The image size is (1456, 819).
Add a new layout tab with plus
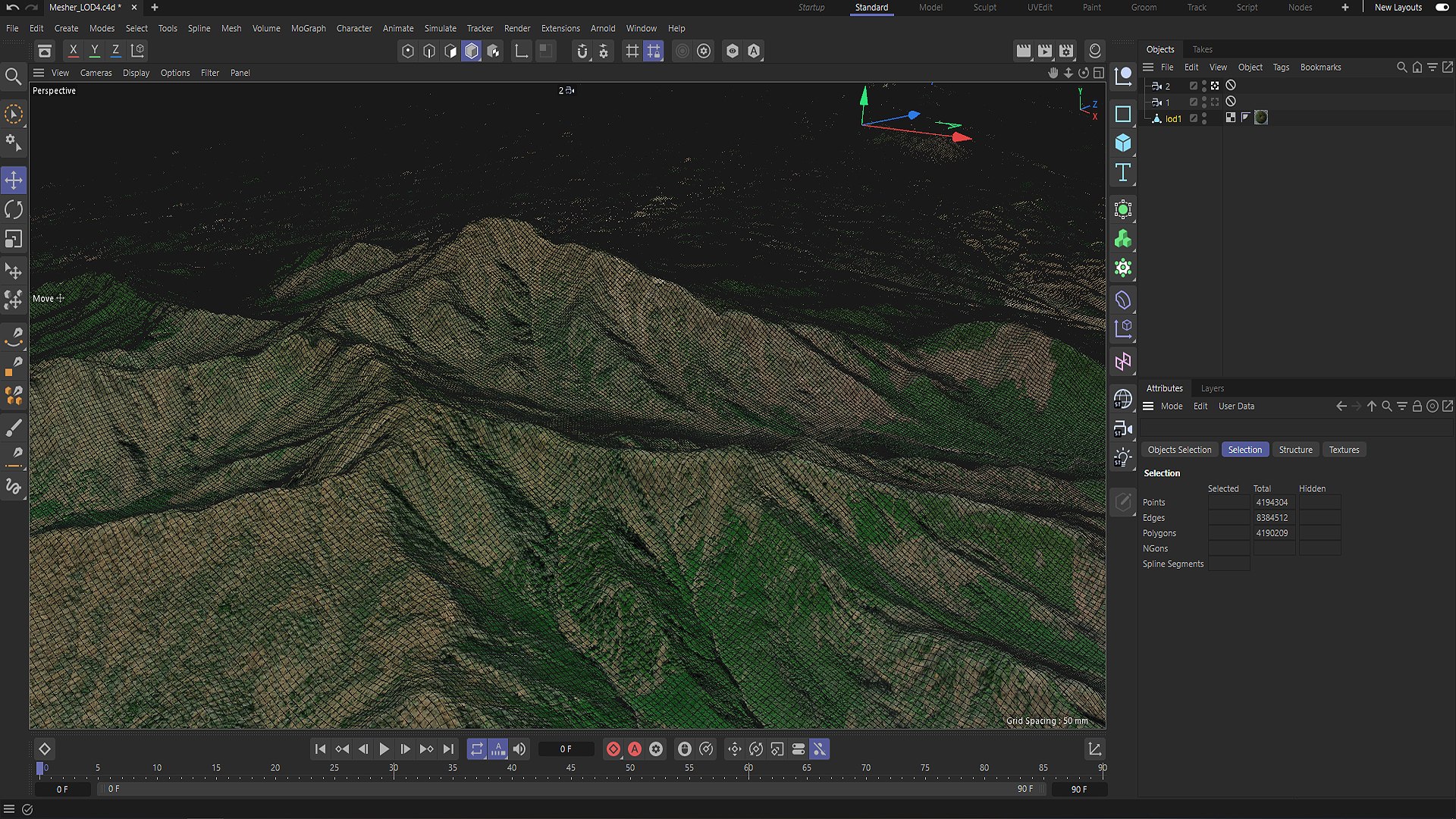point(1345,8)
